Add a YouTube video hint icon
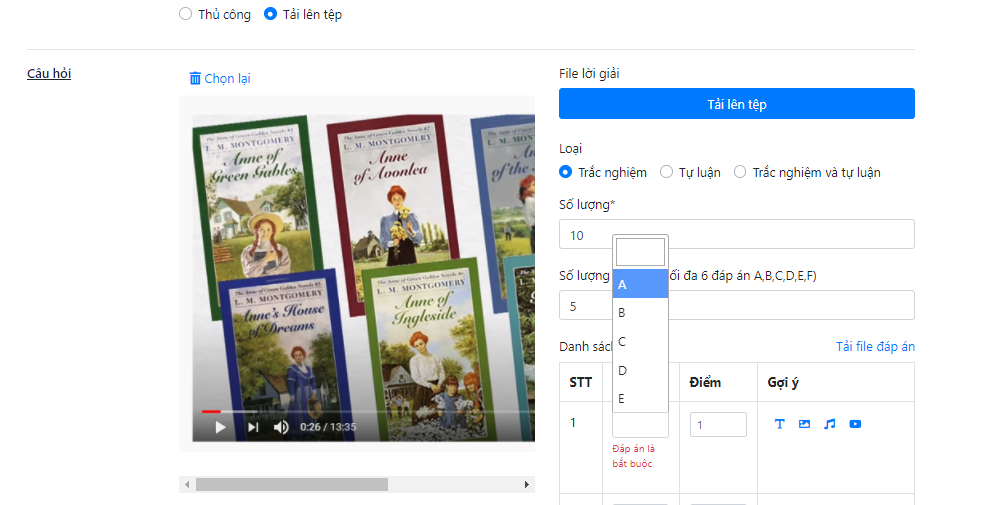The height and width of the screenshot is (505, 999). coord(855,424)
